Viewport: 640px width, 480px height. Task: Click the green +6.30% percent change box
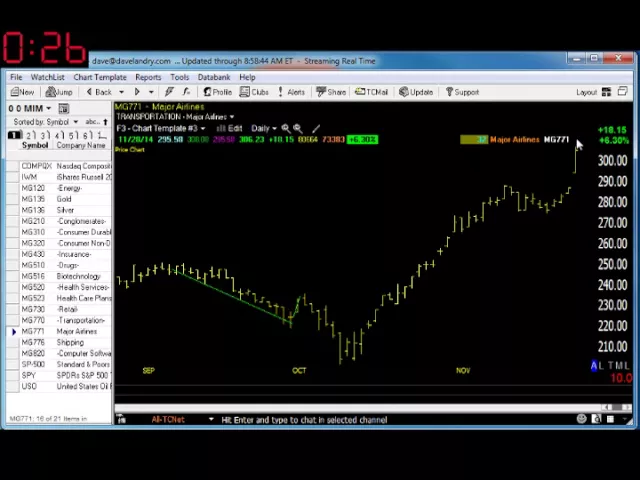coord(362,140)
